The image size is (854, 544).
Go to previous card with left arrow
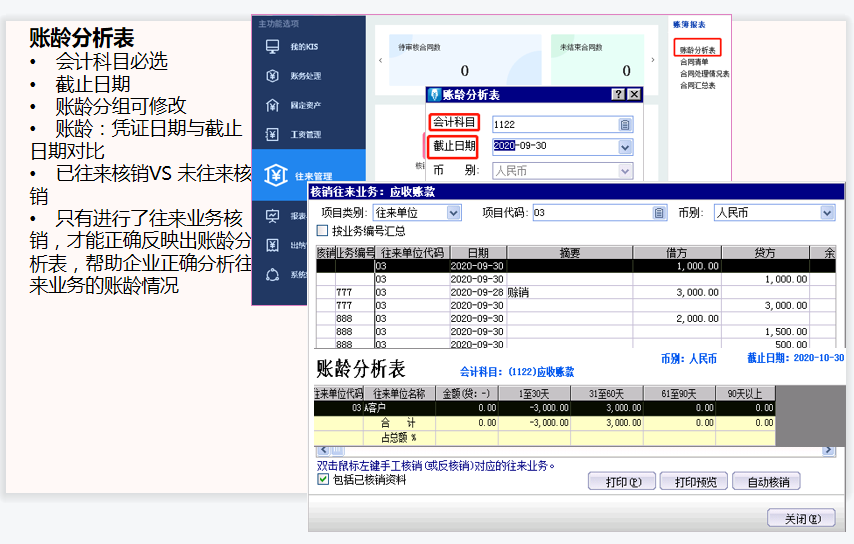click(x=381, y=60)
